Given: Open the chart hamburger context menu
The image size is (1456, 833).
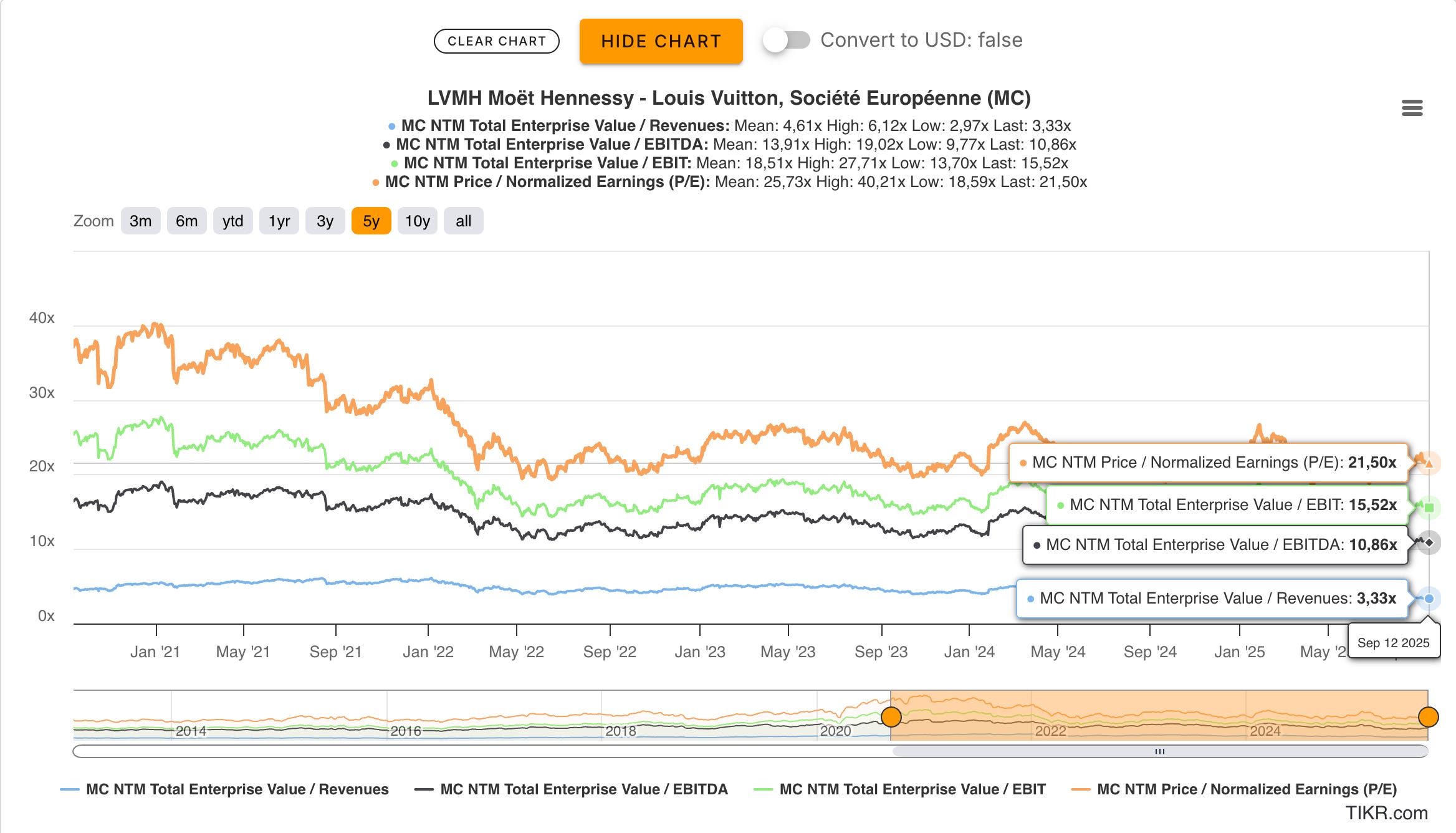Looking at the screenshot, I should click(x=1412, y=108).
